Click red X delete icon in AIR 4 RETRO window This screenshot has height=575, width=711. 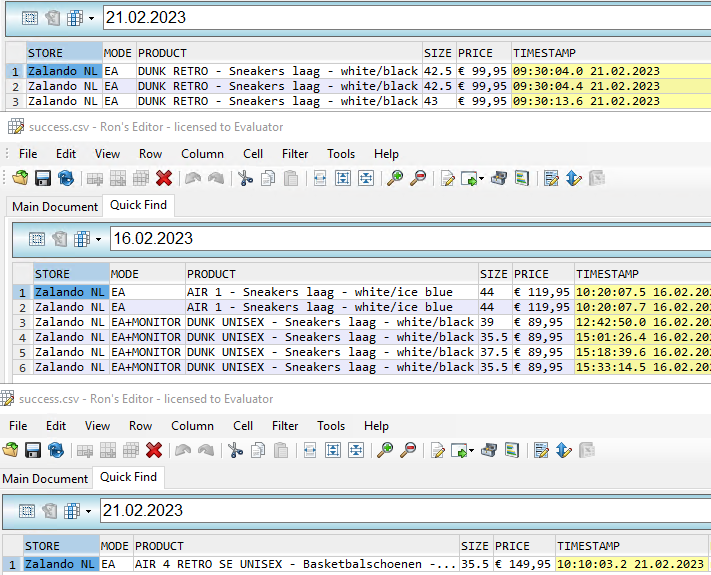[x=154, y=450]
